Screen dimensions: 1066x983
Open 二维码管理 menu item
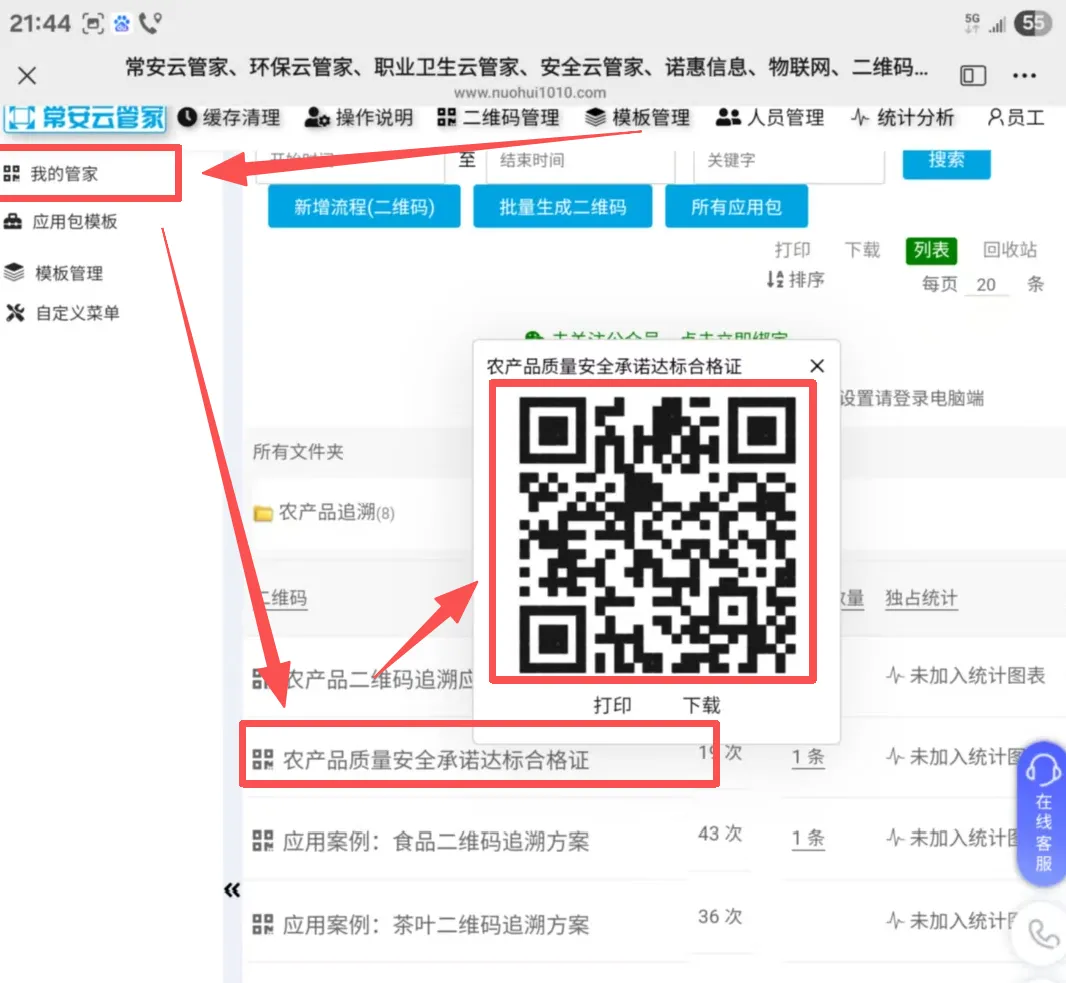click(x=498, y=118)
